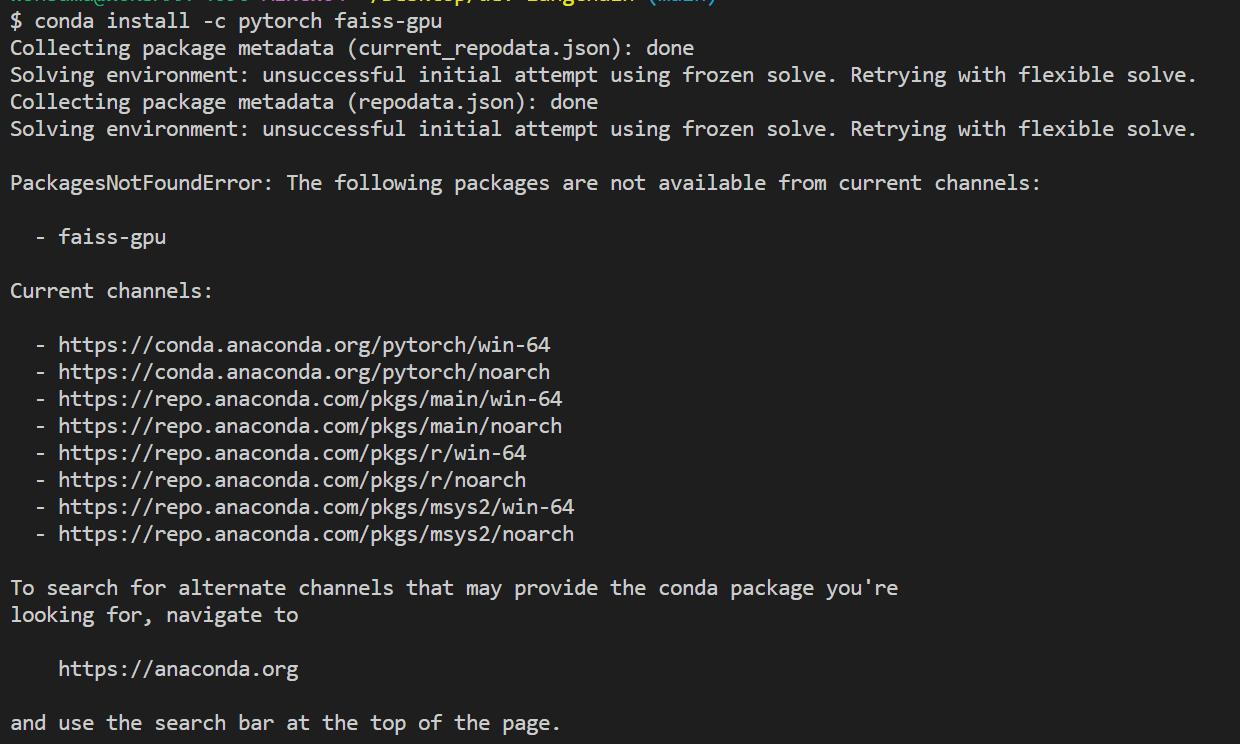The image size is (1240, 744).
Task: Open the pkgs/r/win-64 repo link
Action: (x=292, y=453)
